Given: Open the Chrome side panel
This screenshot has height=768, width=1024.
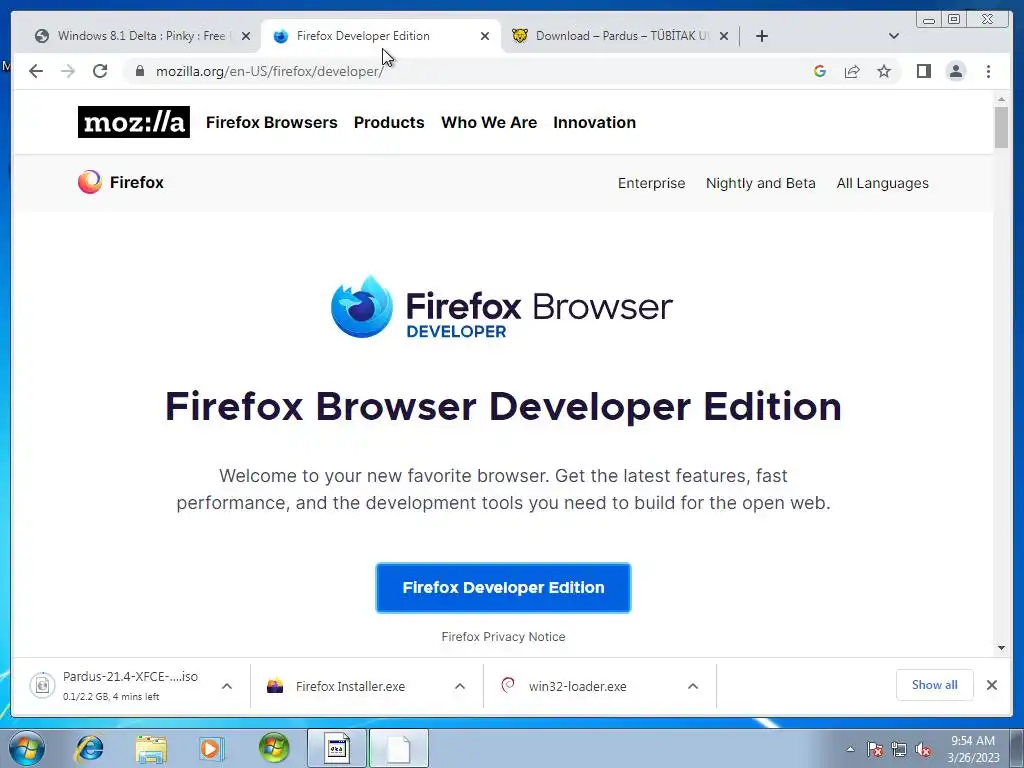Looking at the screenshot, I should [x=923, y=71].
